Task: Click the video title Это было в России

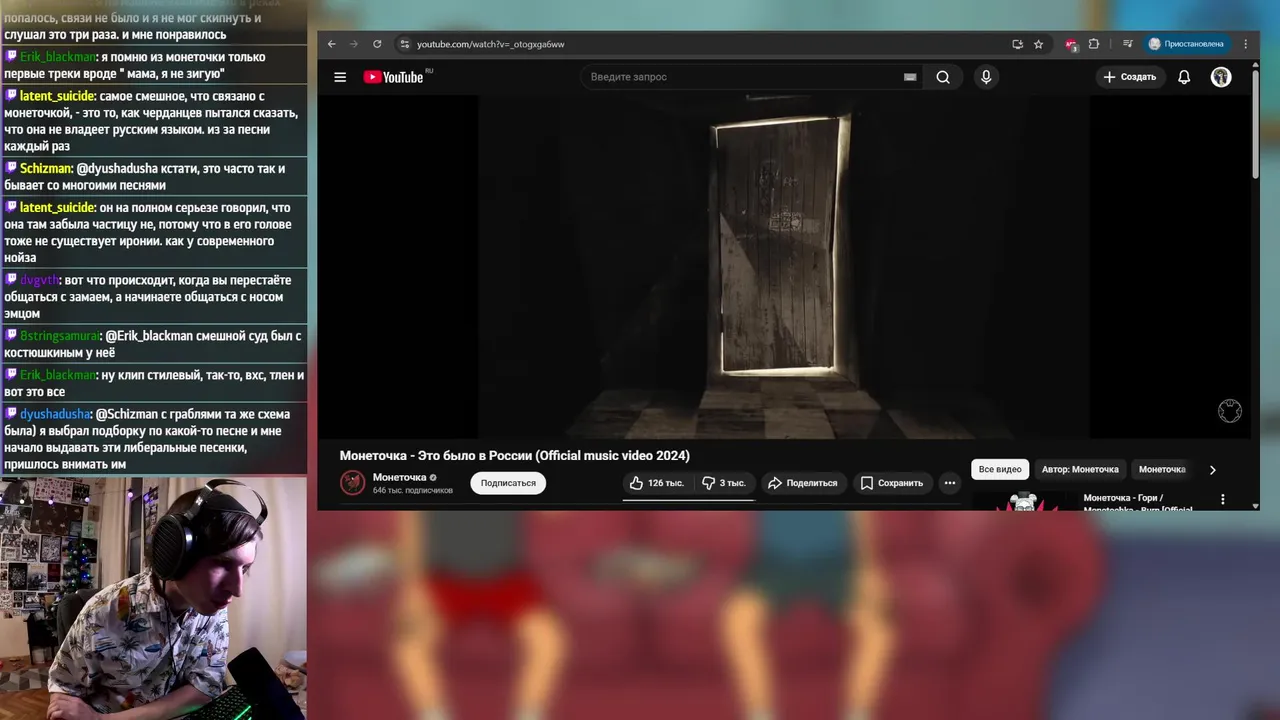Action: (514, 456)
